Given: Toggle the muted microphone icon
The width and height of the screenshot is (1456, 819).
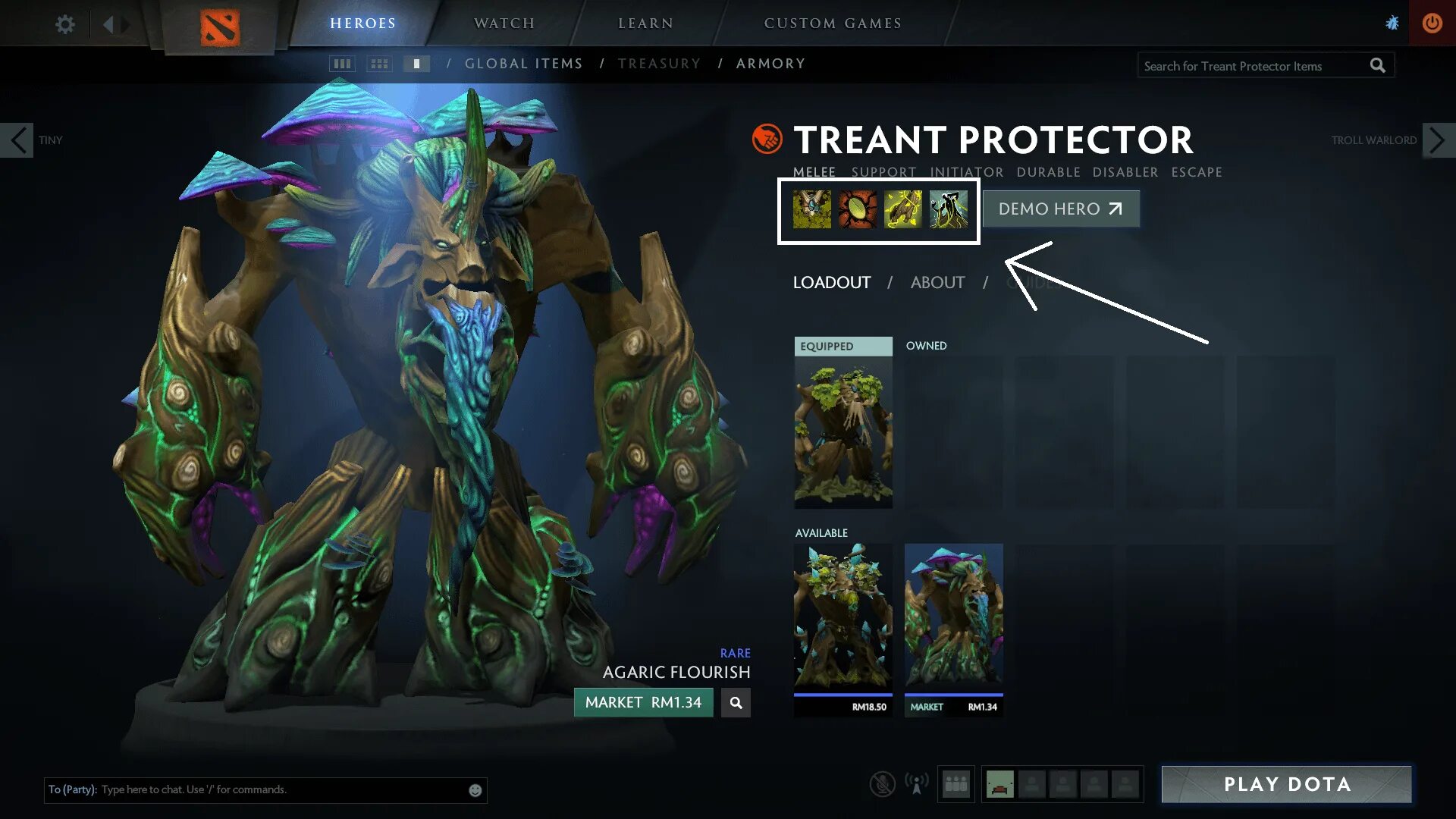Looking at the screenshot, I should coord(882,784).
